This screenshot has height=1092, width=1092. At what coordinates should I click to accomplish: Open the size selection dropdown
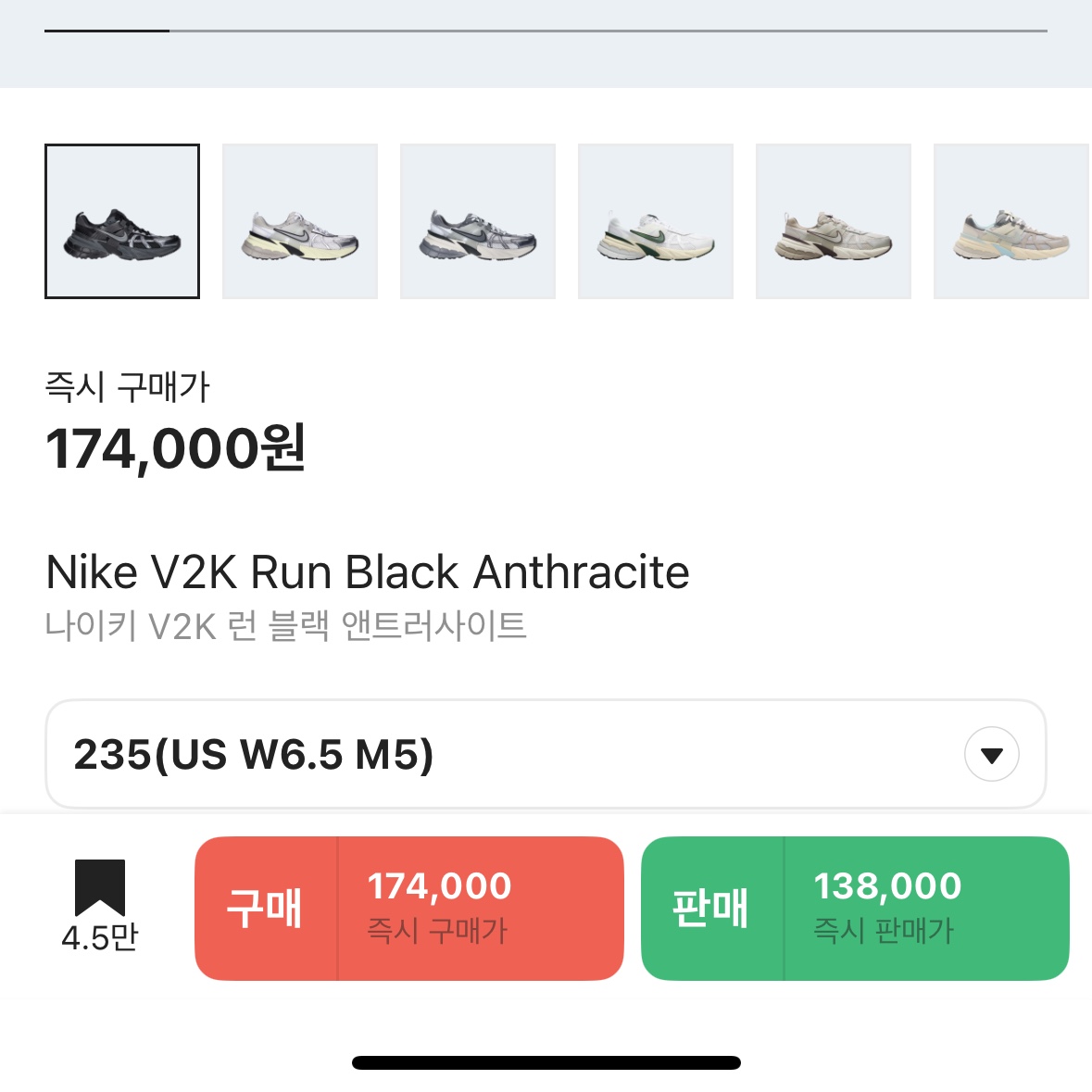(x=546, y=753)
